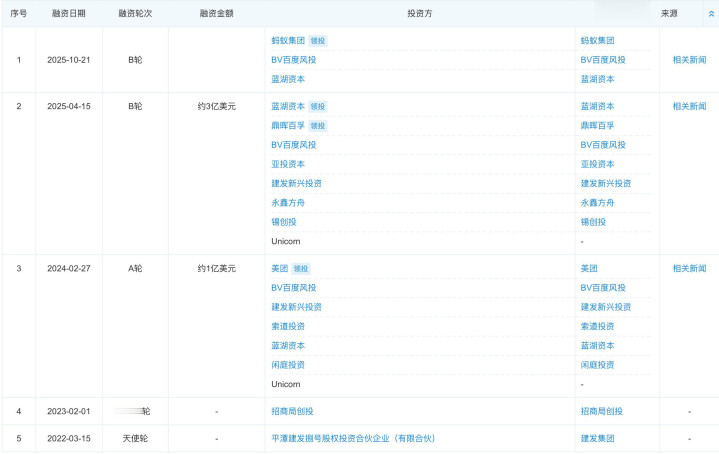Open 蚂蚁集团 link beside its 领投 tag
This screenshot has height=454, width=719.
coord(288,40)
